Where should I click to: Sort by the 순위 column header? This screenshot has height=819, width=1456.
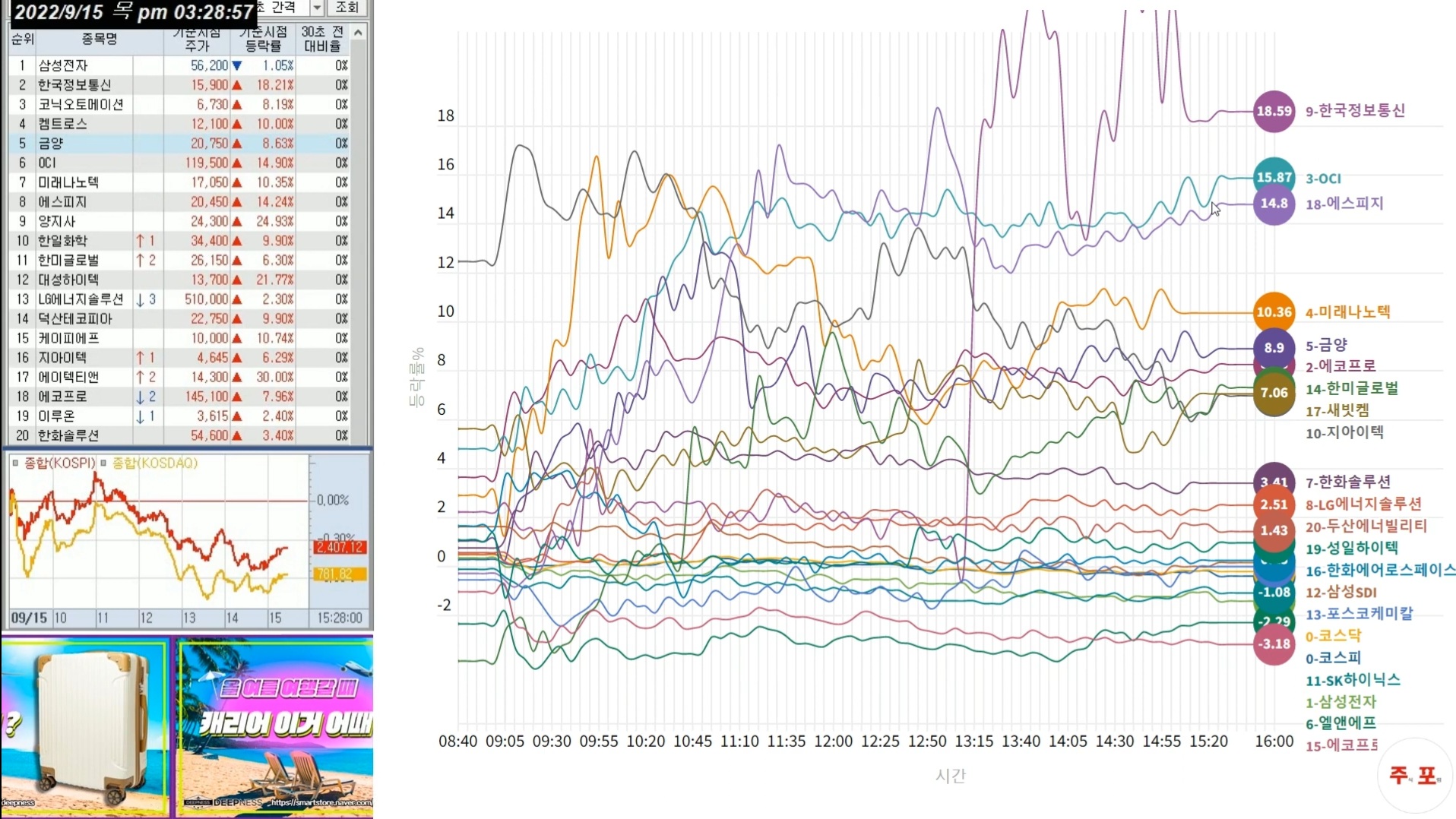pos(22,39)
